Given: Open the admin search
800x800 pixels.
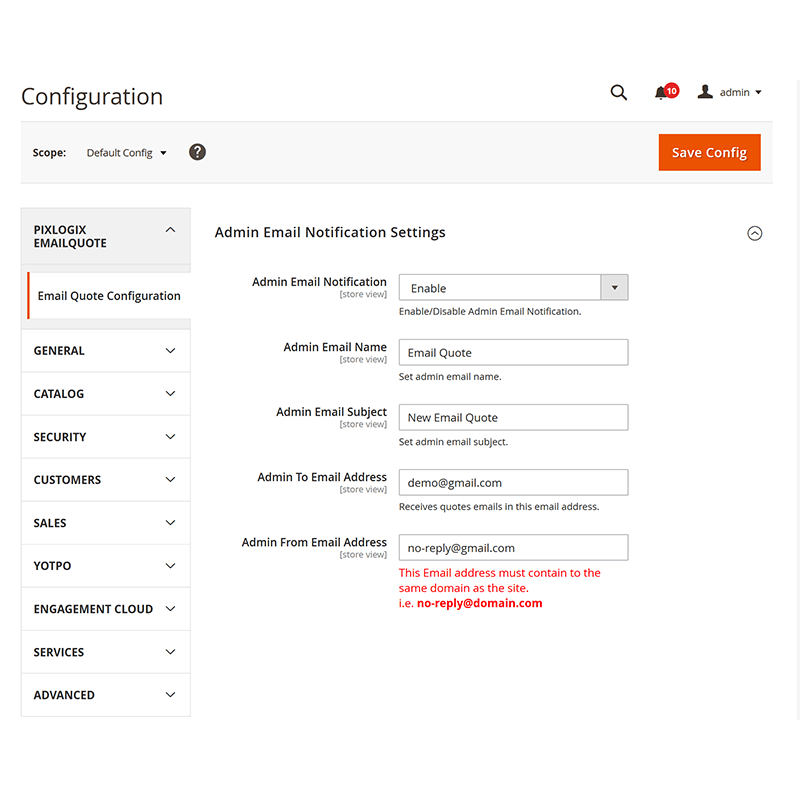Looking at the screenshot, I should (x=618, y=92).
